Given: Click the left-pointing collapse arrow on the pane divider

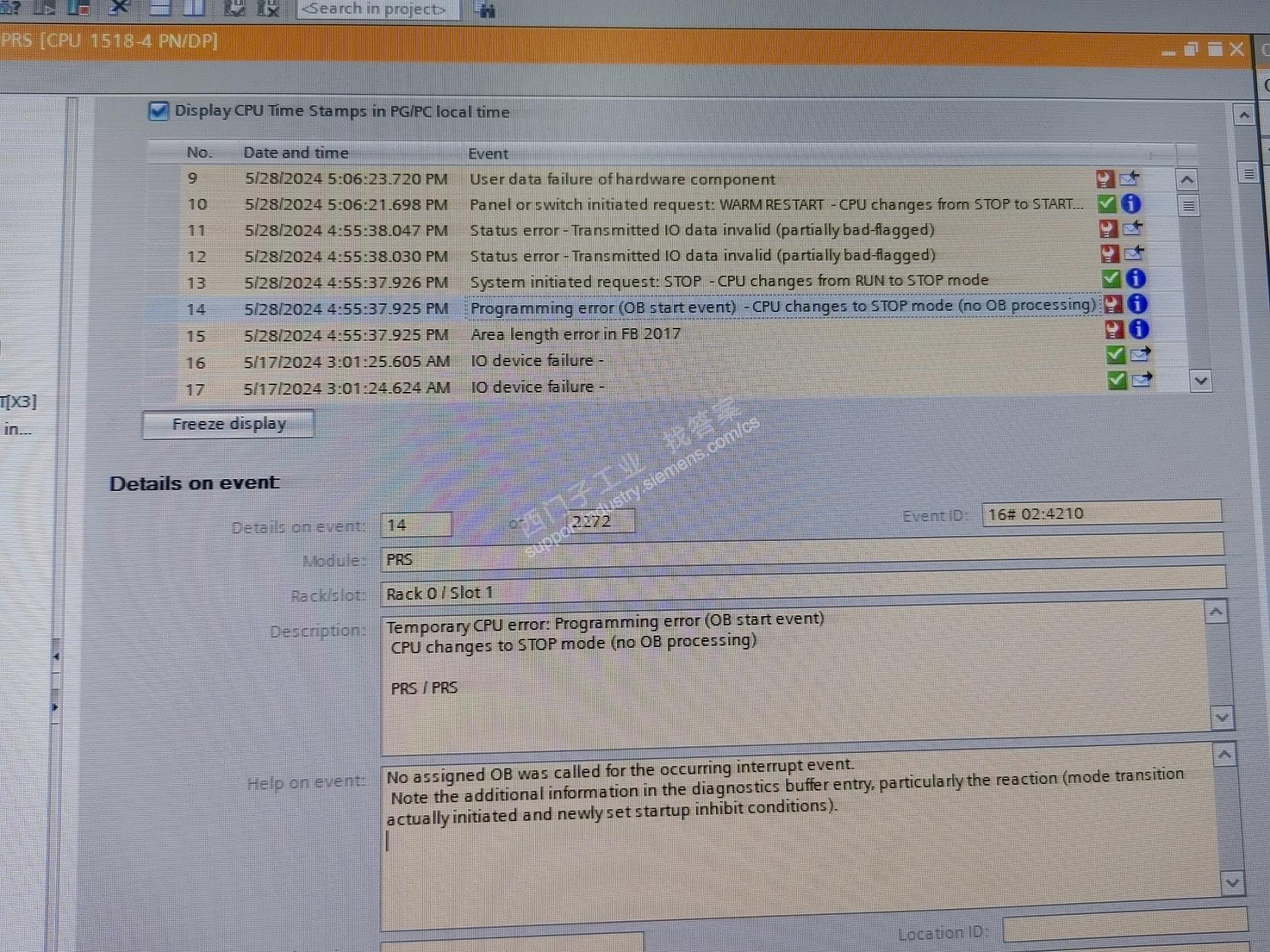Looking at the screenshot, I should [x=56, y=657].
